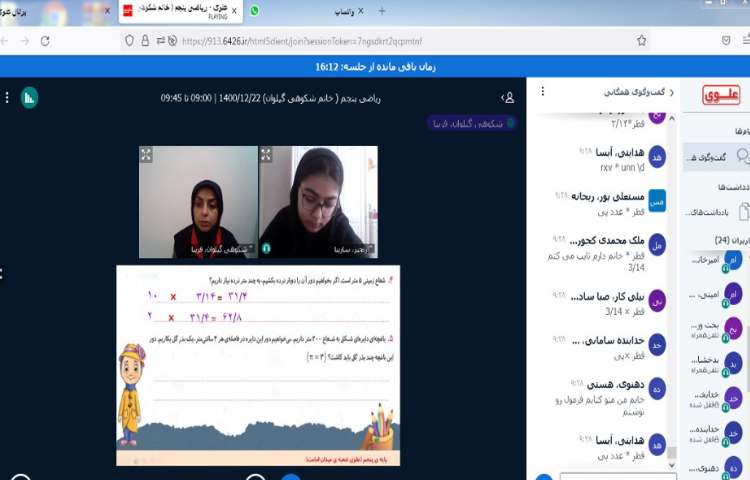Click the teacher webcam video

coord(198,202)
